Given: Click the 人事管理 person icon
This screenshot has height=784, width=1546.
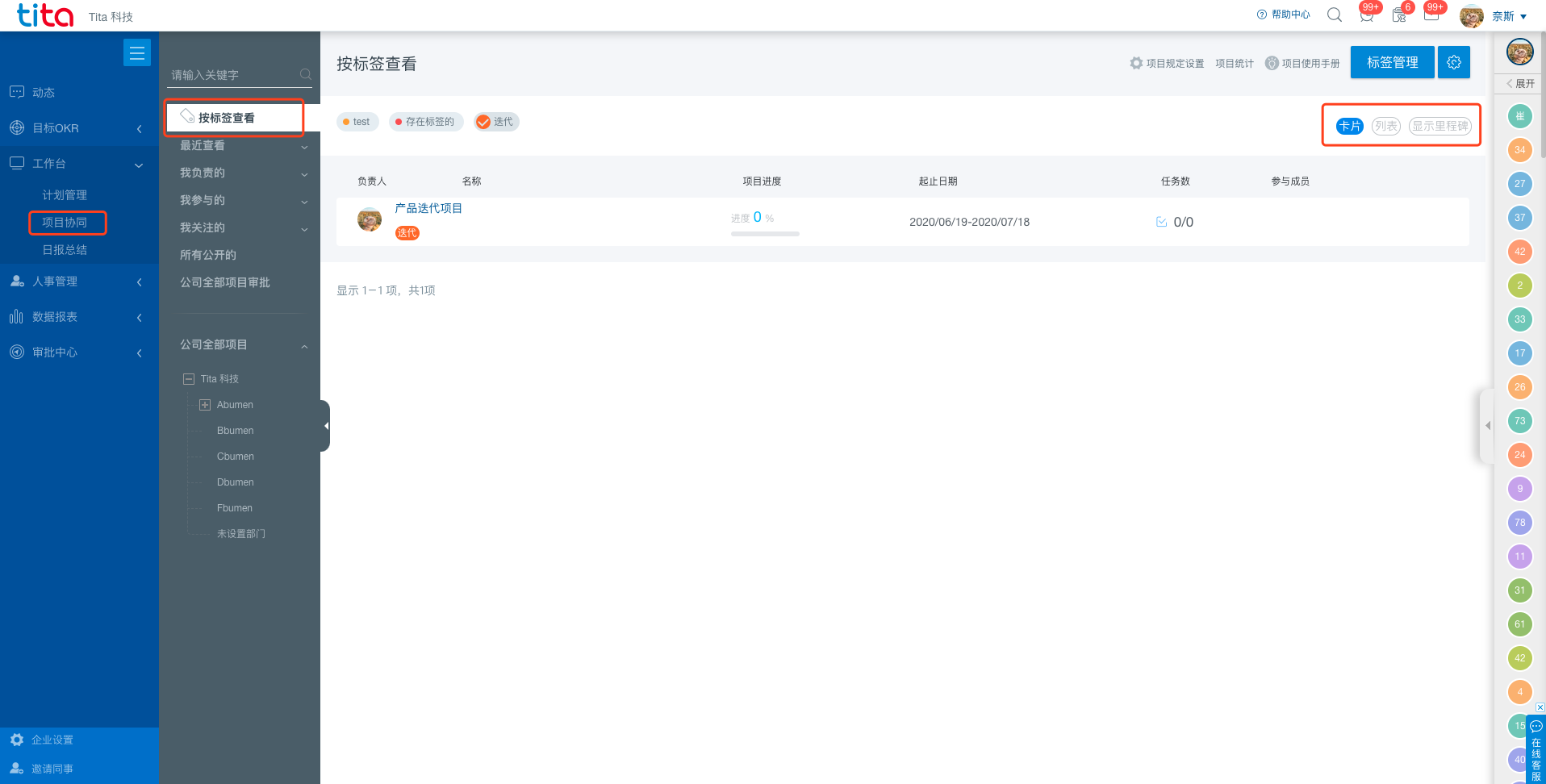Looking at the screenshot, I should point(17,281).
